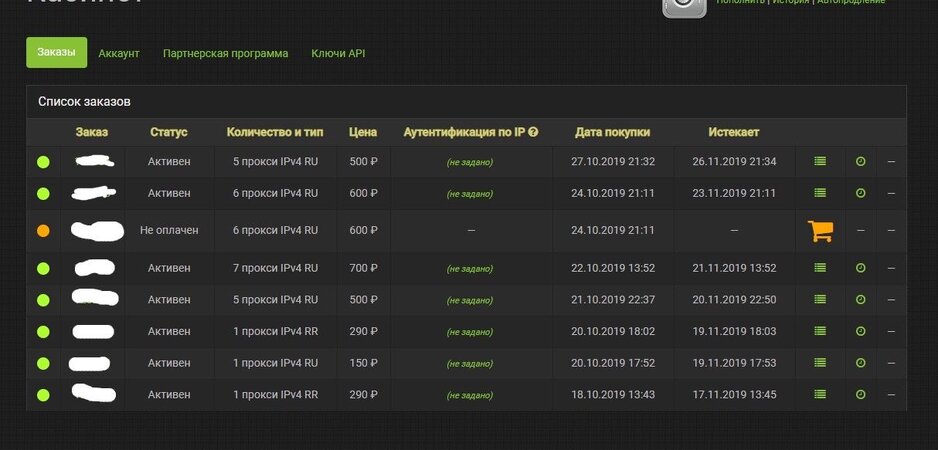The image size is (938, 450).
Task: Go to the Ключи API tab
Action: pos(338,53)
